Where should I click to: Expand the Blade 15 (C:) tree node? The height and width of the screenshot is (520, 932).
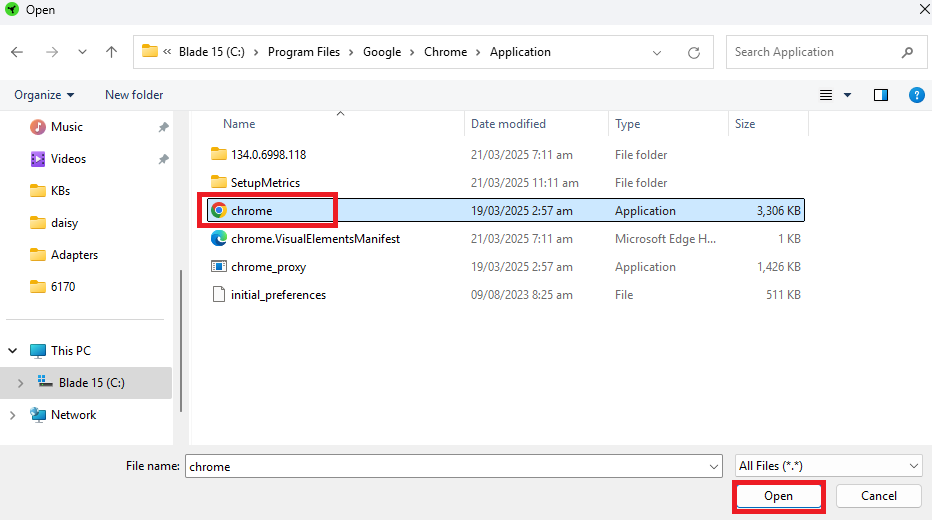click(x=20, y=383)
